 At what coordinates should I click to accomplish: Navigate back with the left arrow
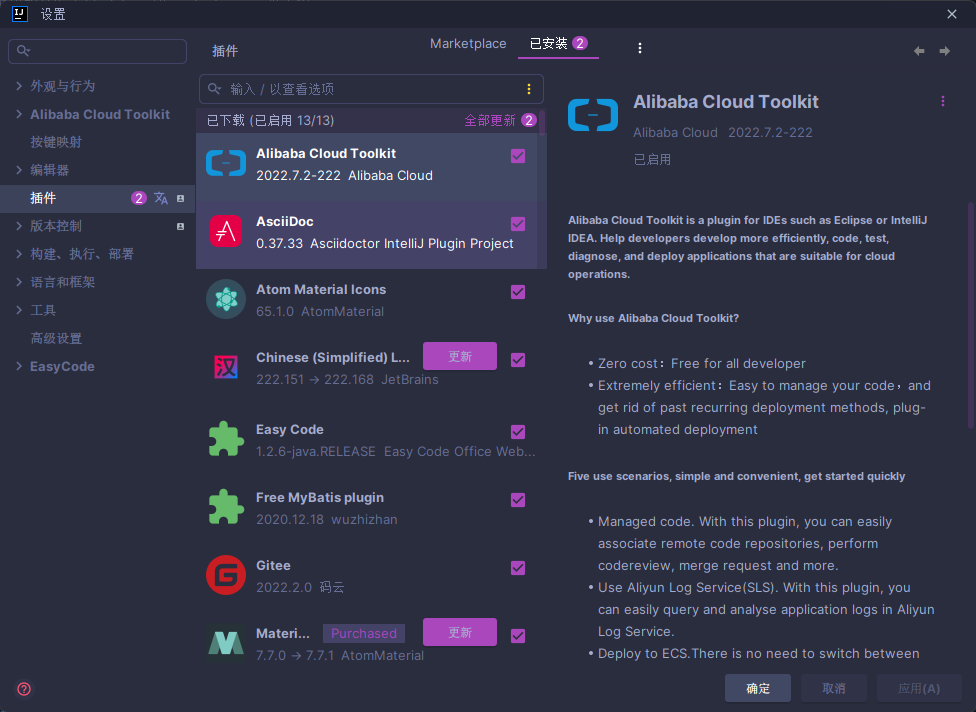[919, 51]
